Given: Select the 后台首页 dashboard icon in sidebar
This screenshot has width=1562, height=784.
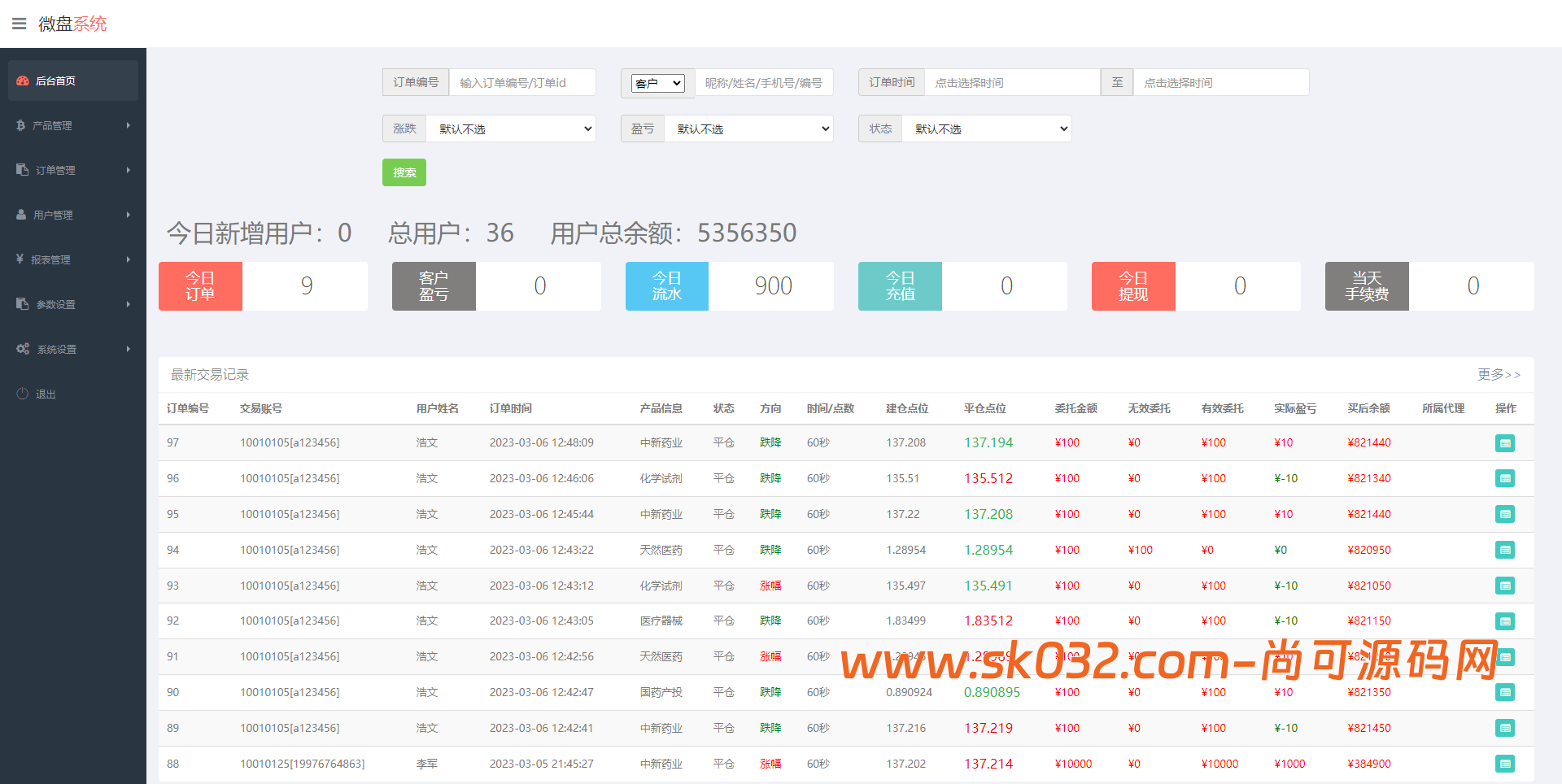Looking at the screenshot, I should point(22,81).
